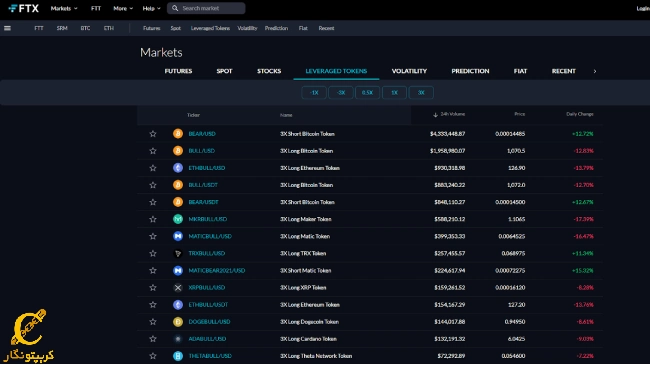650x365 pixels.
Task: Click the Dogecoin icon beside DOGEBULL/USD
Action: tap(178, 321)
